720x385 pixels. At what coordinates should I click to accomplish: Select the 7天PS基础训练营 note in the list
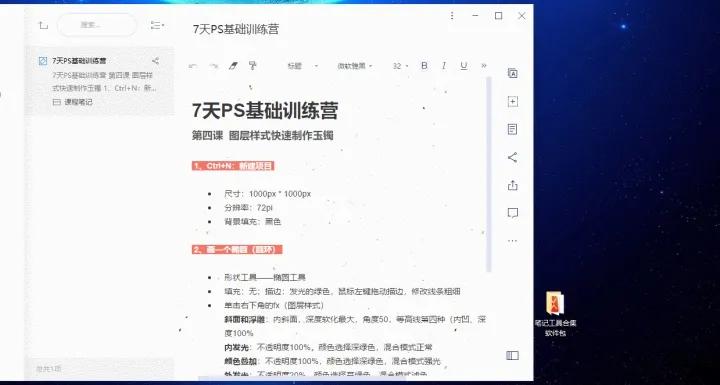[99, 81]
